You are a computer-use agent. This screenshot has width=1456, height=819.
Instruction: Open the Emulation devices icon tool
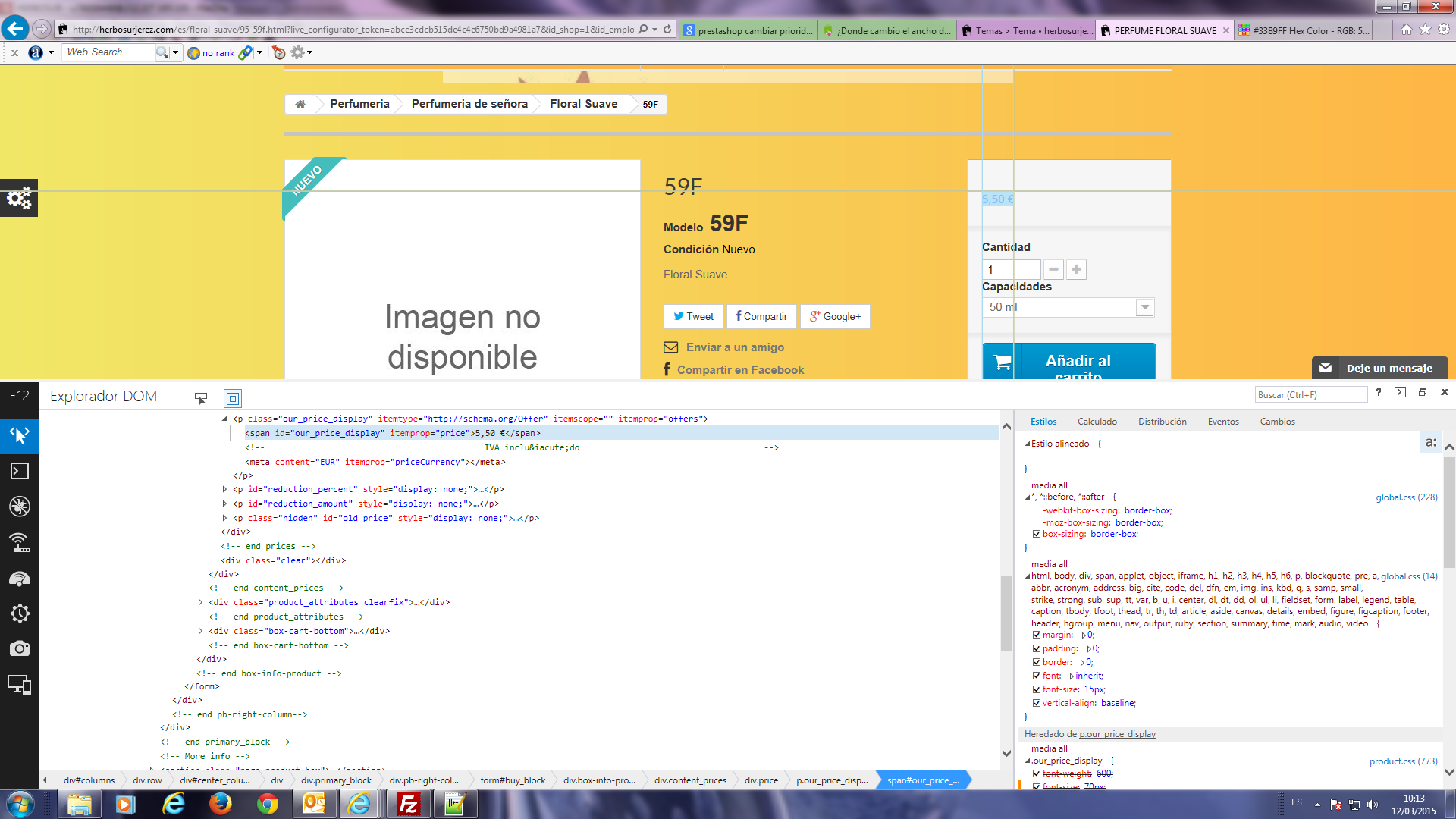[19, 685]
